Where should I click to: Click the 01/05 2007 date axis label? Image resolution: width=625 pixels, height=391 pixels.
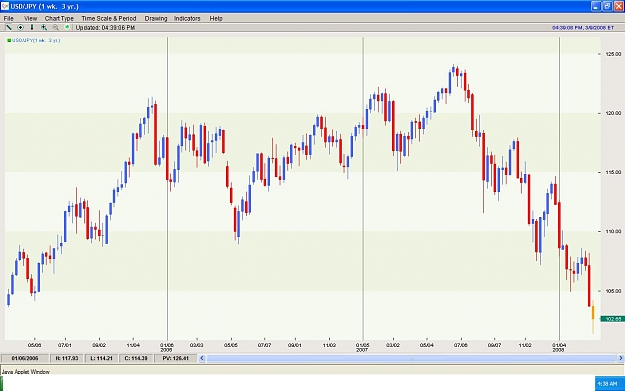[362, 347]
